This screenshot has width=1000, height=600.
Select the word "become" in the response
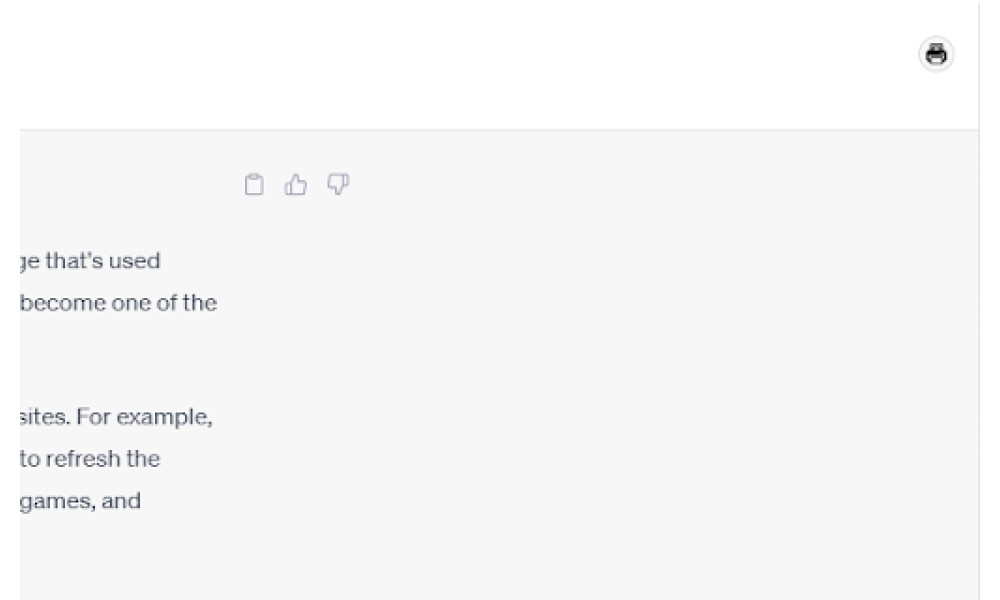62,303
